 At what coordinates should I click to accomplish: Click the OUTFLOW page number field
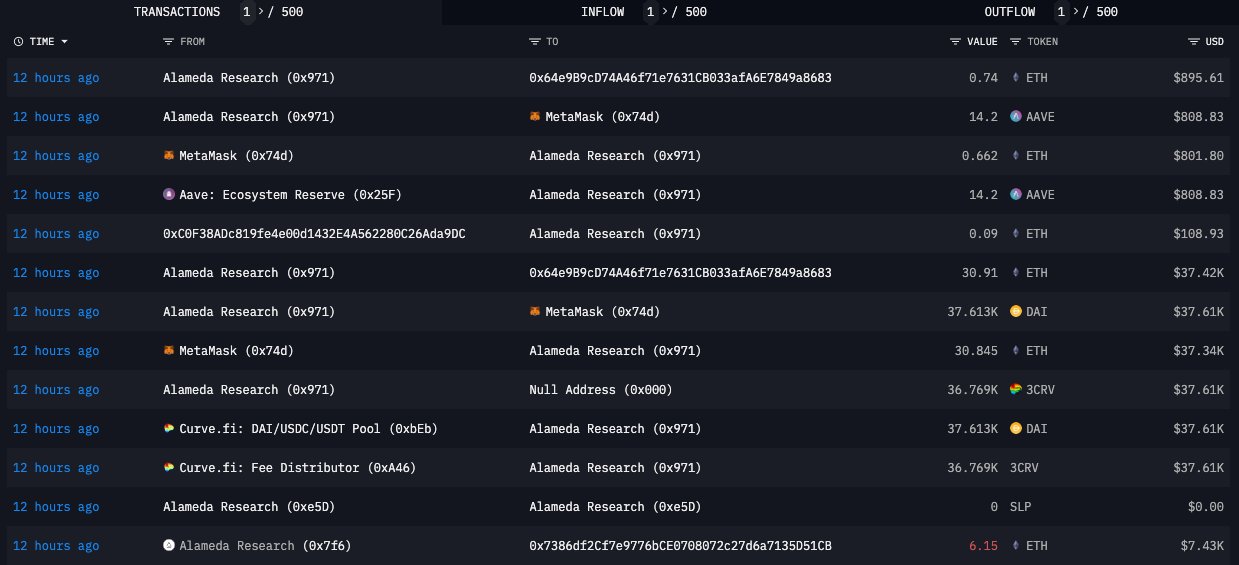[x=1062, y=12]
